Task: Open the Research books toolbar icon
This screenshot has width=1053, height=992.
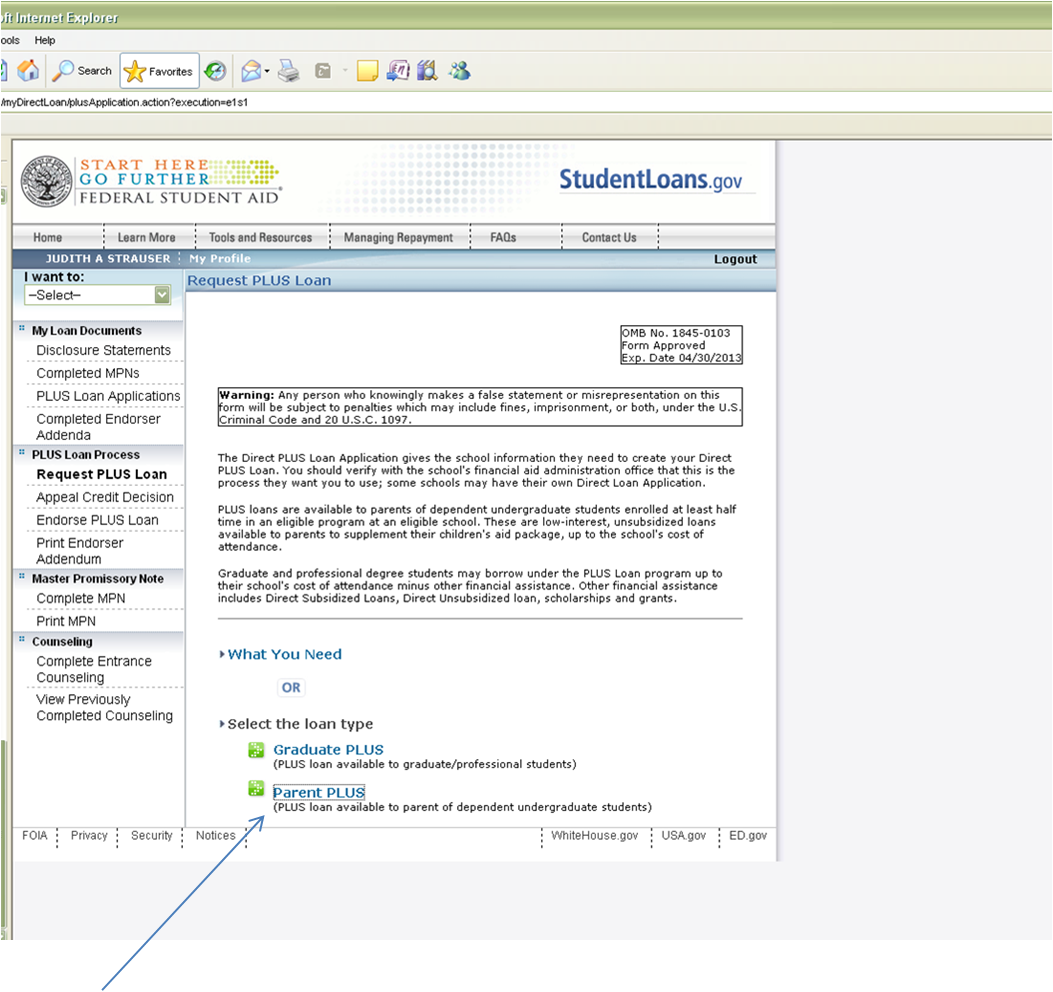Action: (427, 71)
